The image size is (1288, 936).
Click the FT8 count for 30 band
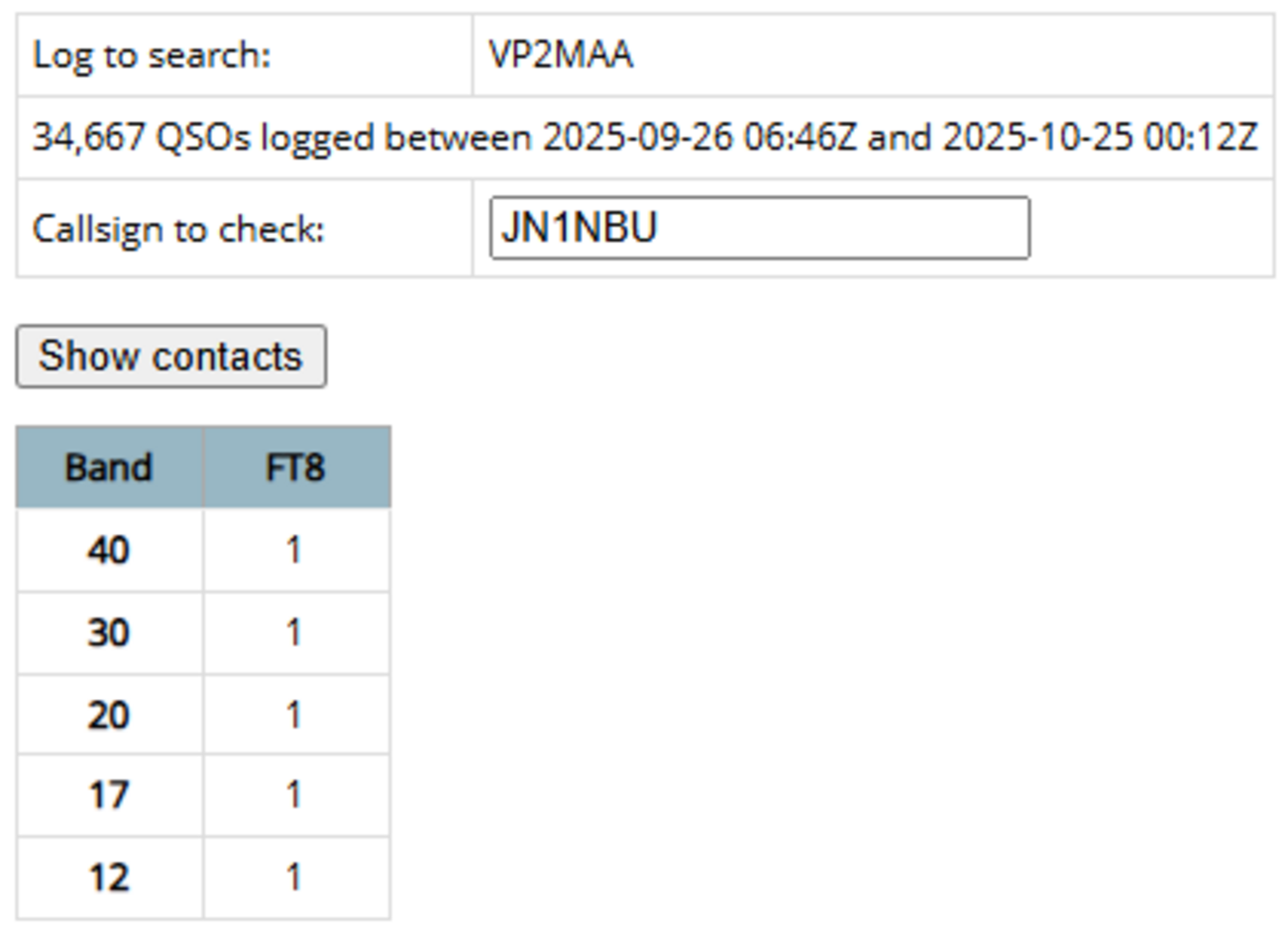[294, 632]
